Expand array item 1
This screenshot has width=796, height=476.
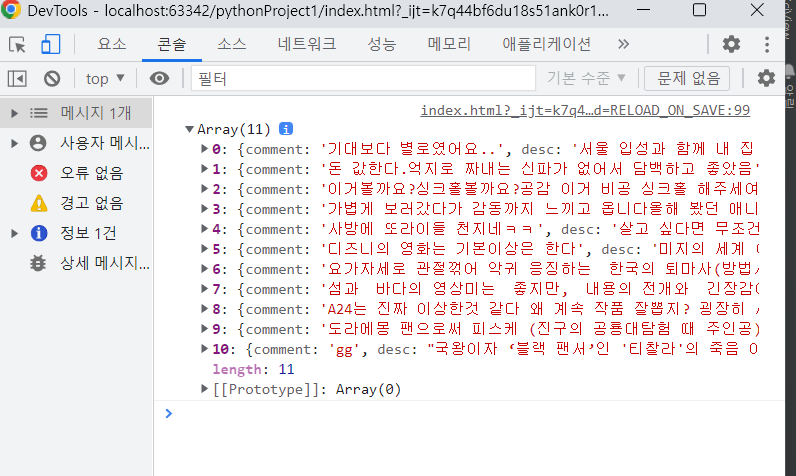click(204, 168)
